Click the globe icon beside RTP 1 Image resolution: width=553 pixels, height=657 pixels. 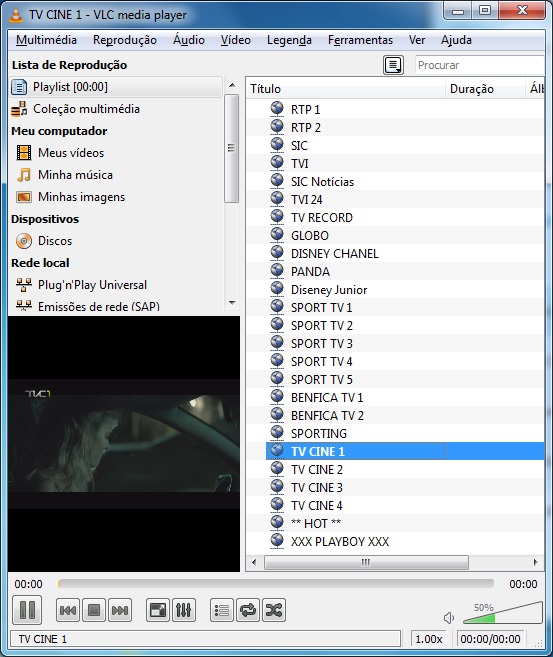tap(277, 109)
